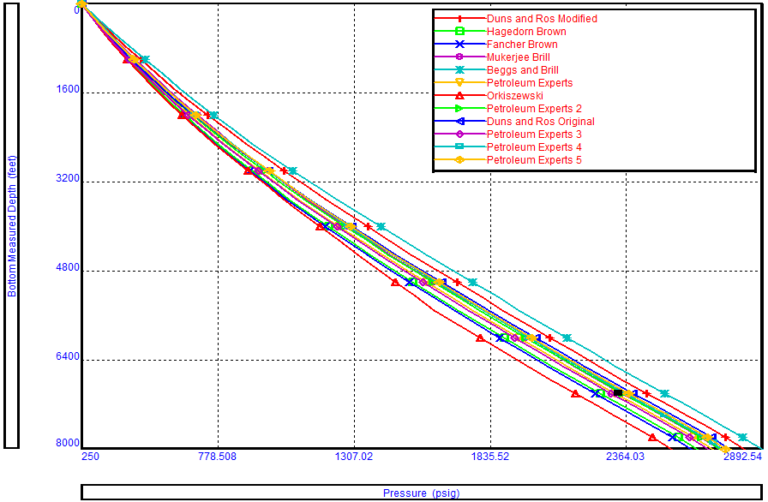Select the purple circle Mukerjee Brill legend marker
The image size is (768, 502).
(459, 58)
